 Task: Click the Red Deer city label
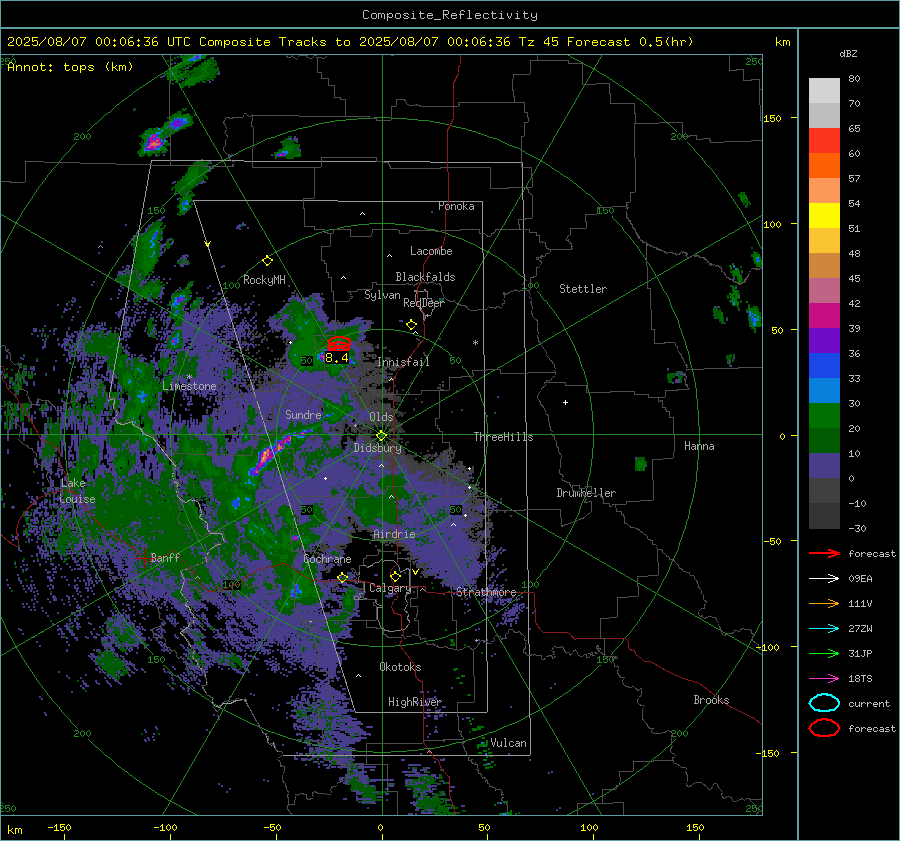(424, 303)
